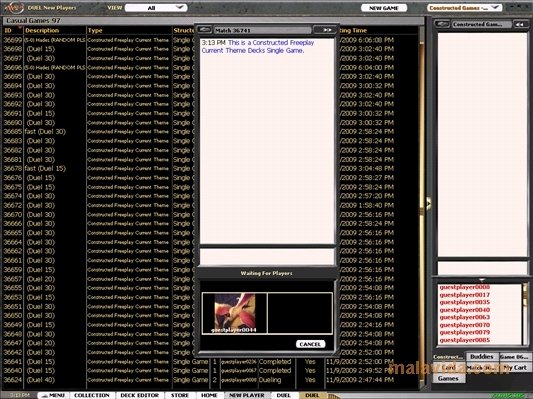Click the panel splitter arrow beside the game list

coord(428,203)
